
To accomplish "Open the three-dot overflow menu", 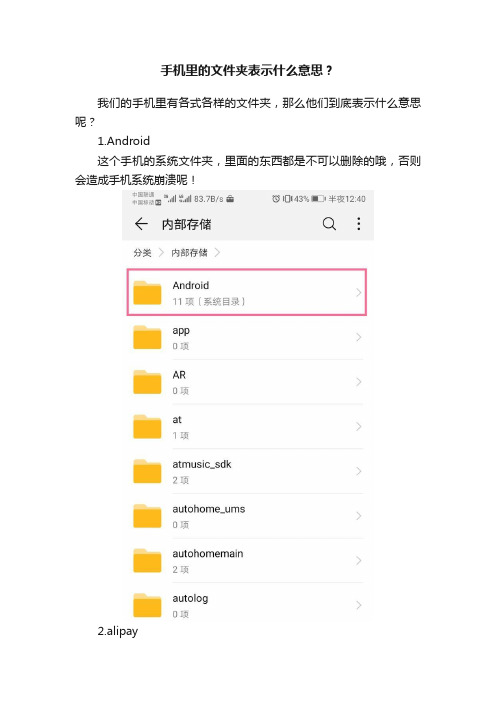I will (359, 224).
